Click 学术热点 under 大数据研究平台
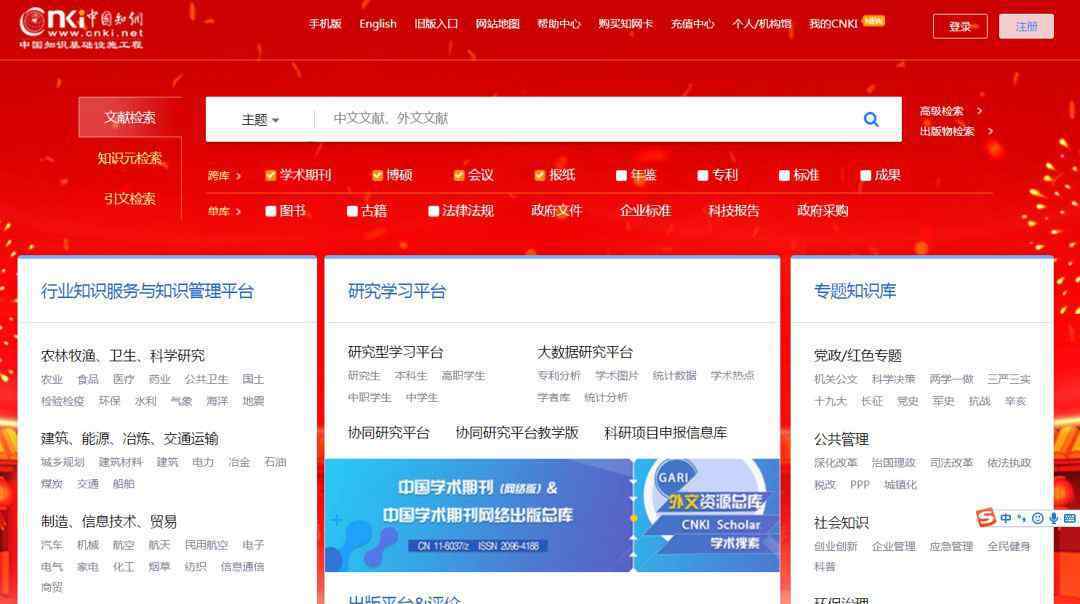 [x=732, y=376]
